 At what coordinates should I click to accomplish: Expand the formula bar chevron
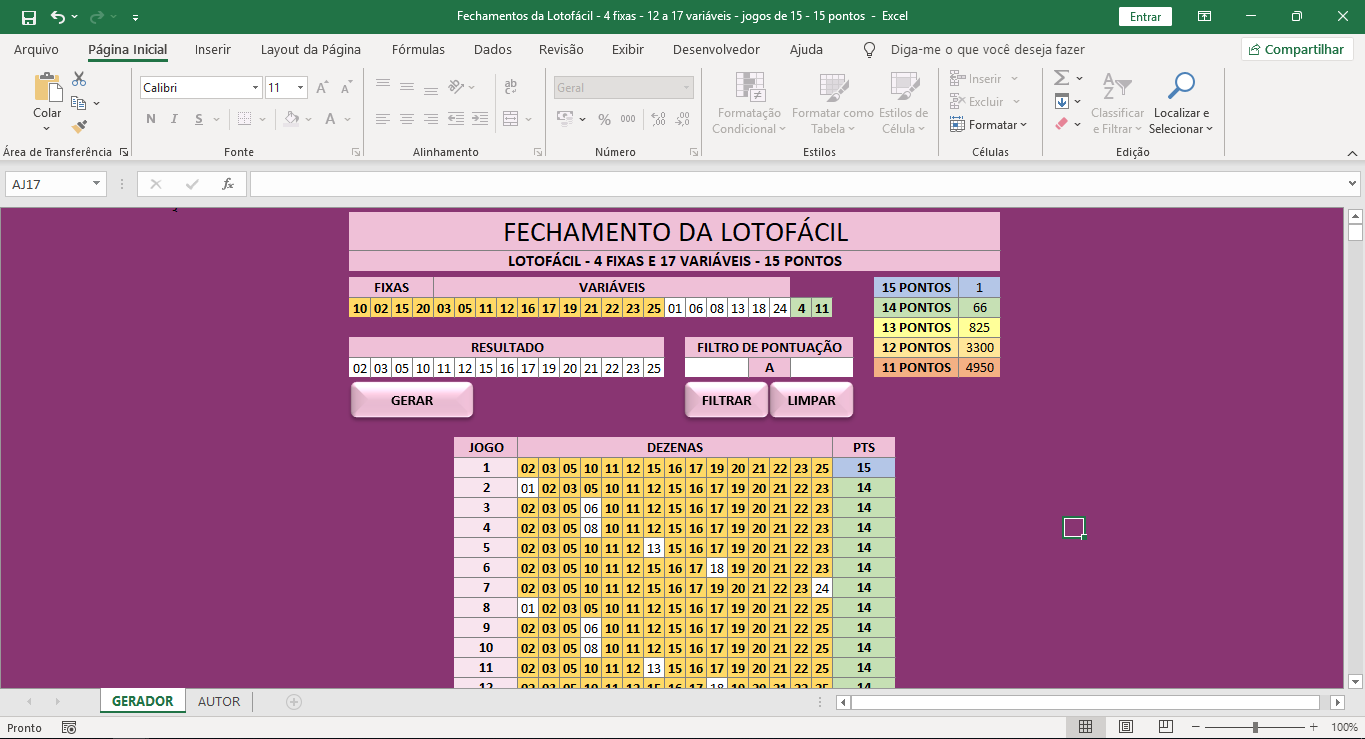pyautogui.click(x=1353, y=184)
